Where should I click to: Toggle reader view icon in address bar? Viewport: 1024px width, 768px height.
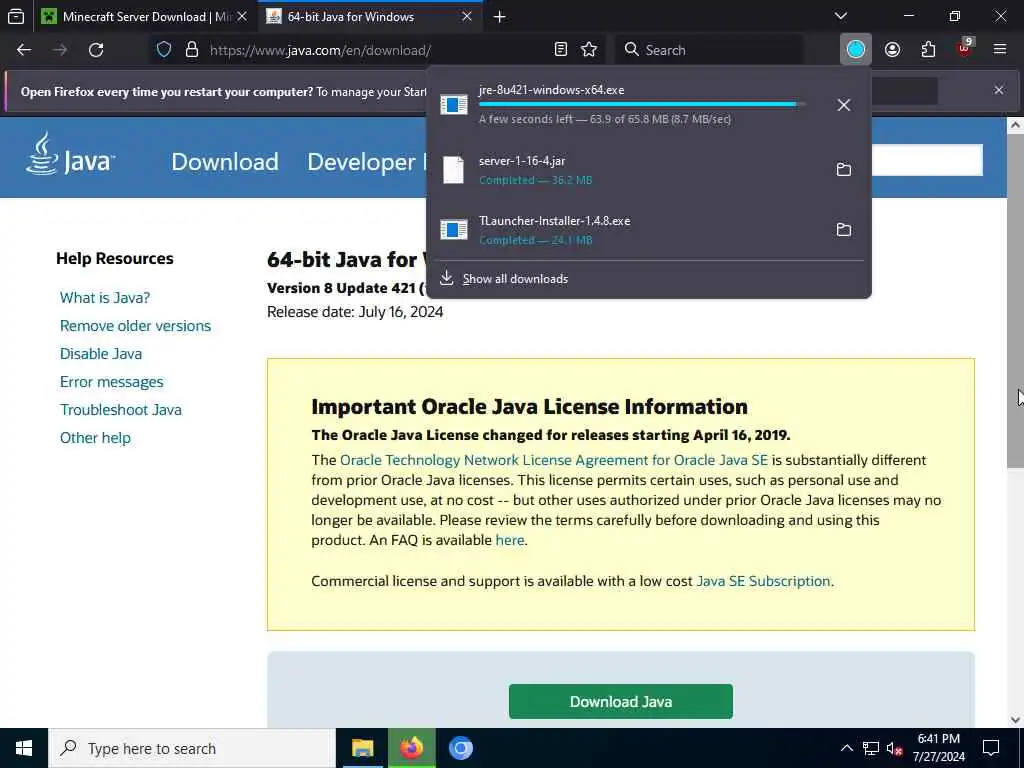tap(560, 50)
